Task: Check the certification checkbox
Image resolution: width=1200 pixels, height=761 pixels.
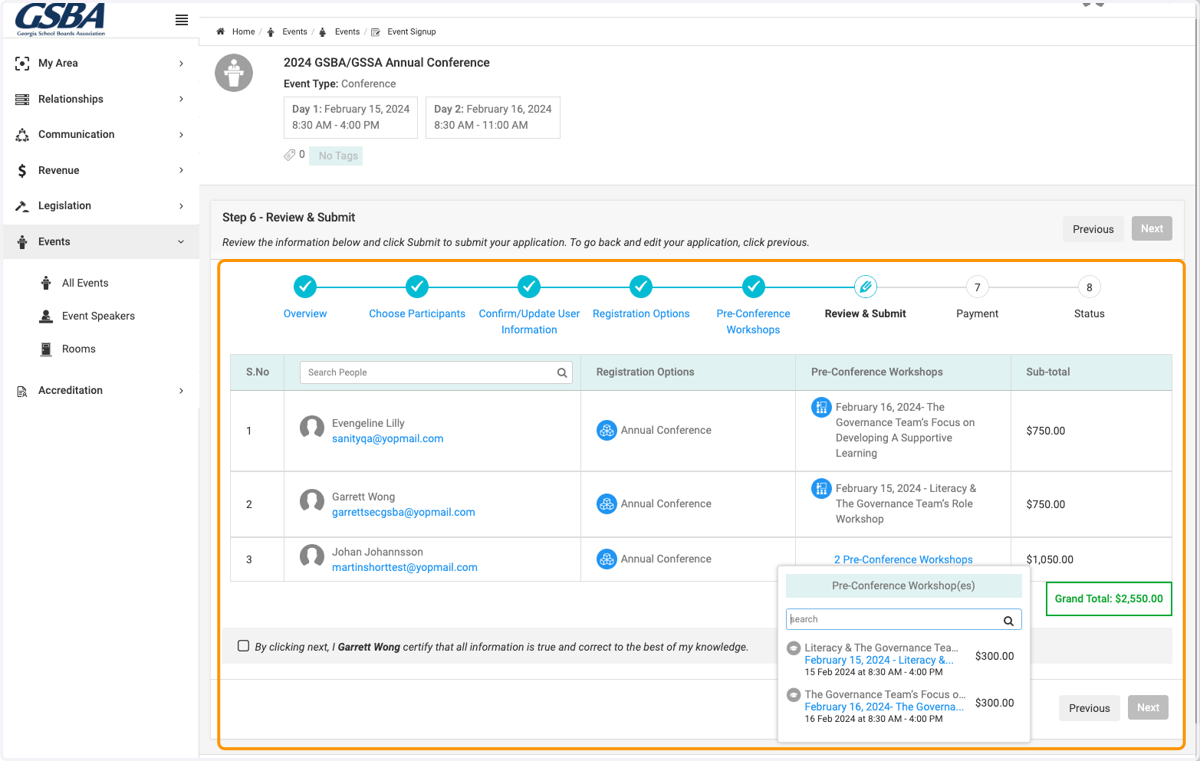Action: pos(243,646)
